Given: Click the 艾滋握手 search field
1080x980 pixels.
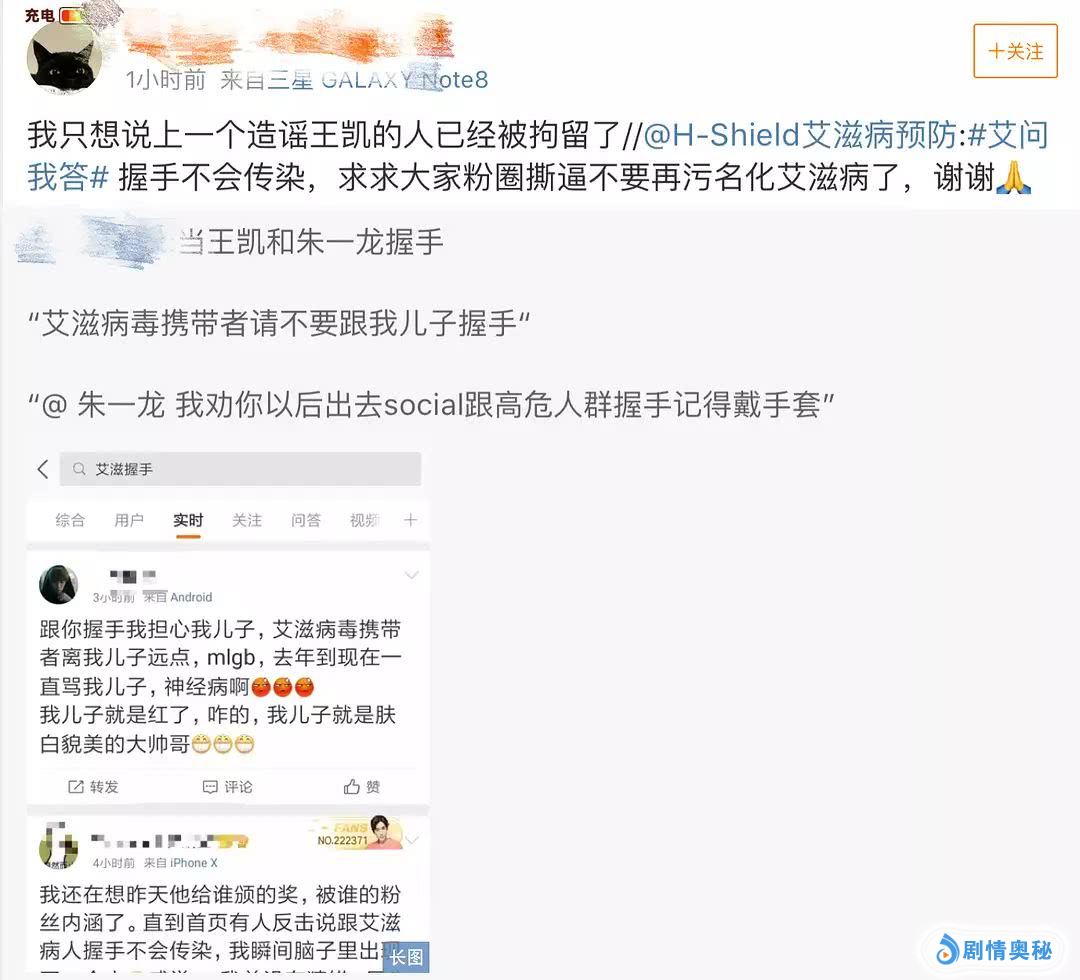Looking at the screenshot, I should coord(240,469).
